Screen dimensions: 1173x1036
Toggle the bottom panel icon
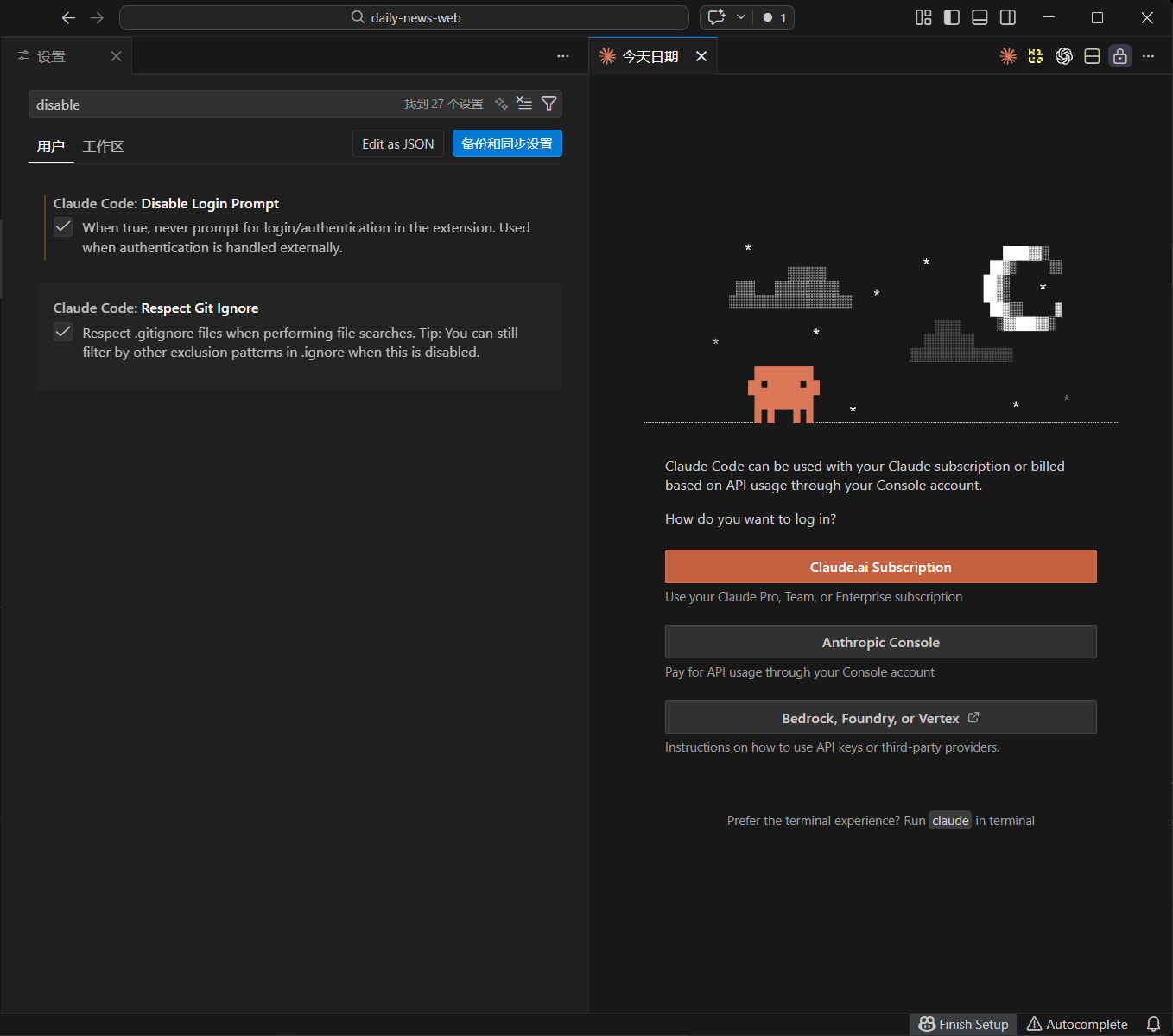click(x=980, y=17)
